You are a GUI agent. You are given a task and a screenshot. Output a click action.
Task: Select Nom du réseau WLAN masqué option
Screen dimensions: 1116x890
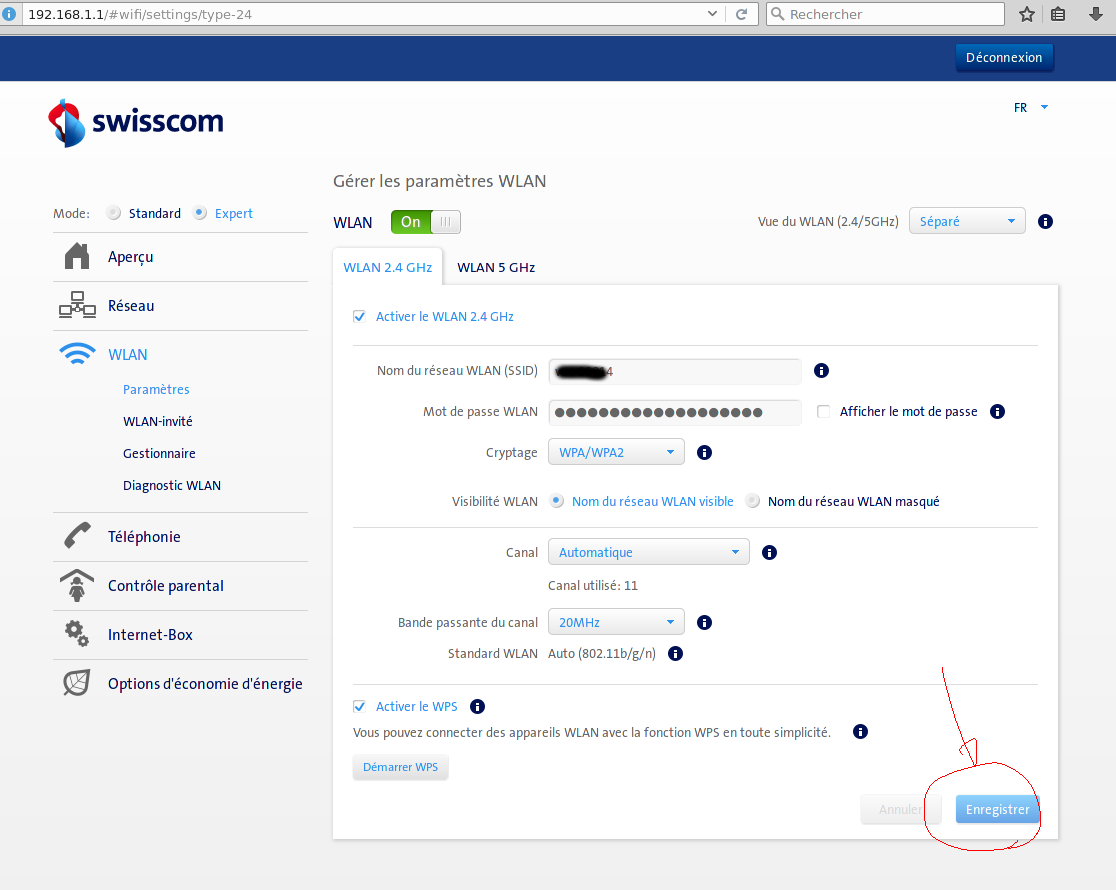[753, 502]
